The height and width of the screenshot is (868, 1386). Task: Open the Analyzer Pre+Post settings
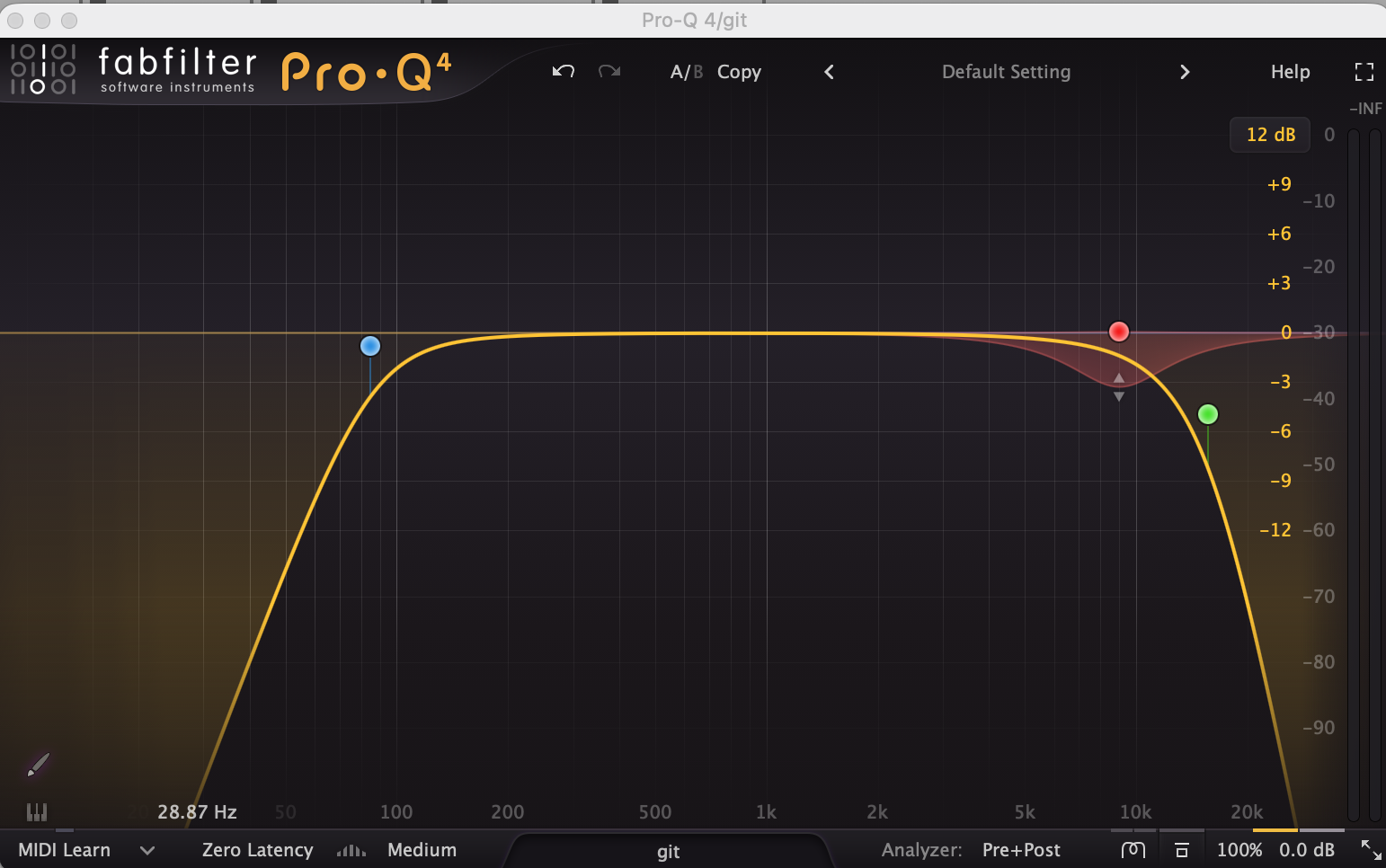click(x=1020, y=850)
